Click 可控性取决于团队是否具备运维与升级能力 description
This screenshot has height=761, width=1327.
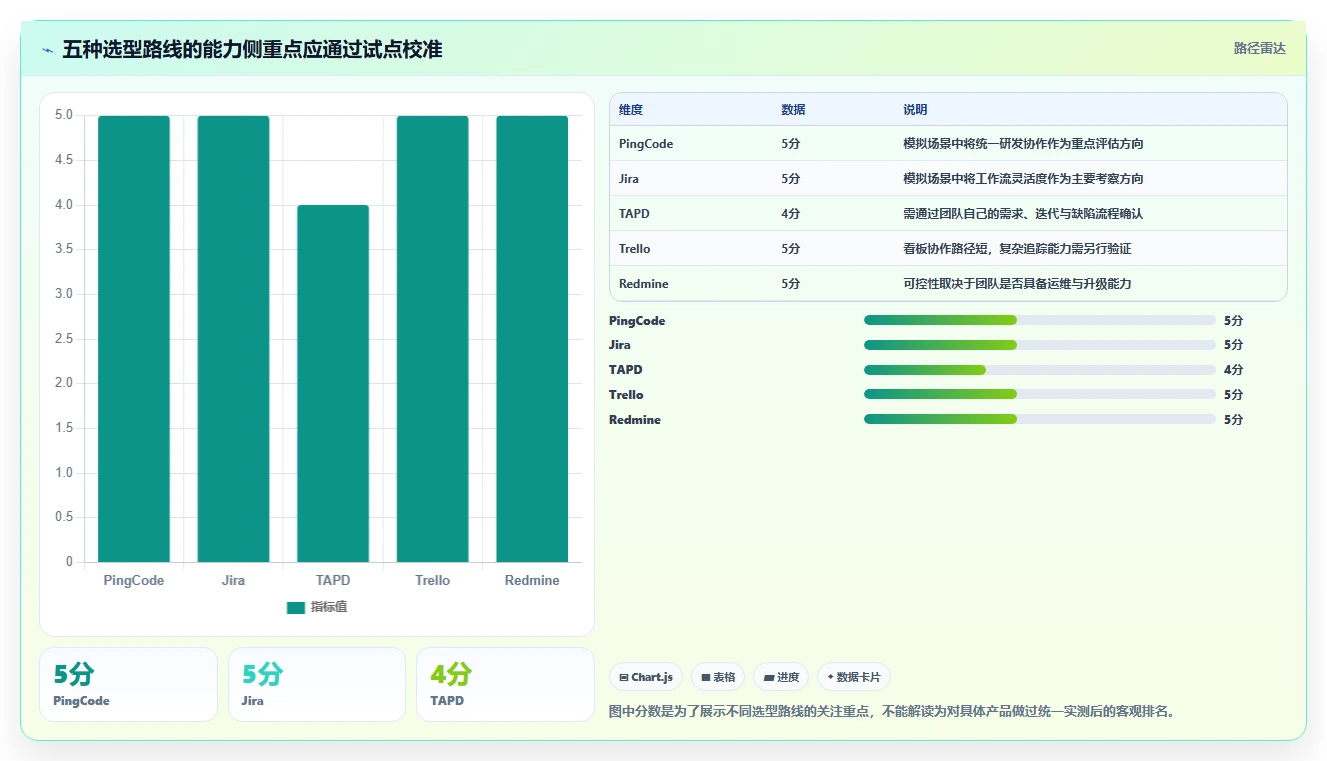[1017, 284]
